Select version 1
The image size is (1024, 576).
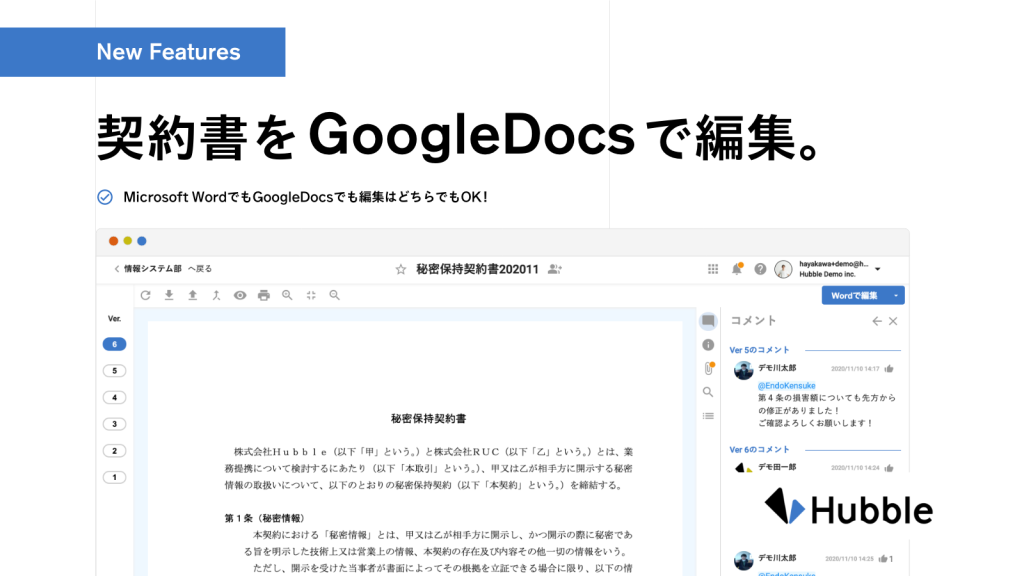[114, 477]
